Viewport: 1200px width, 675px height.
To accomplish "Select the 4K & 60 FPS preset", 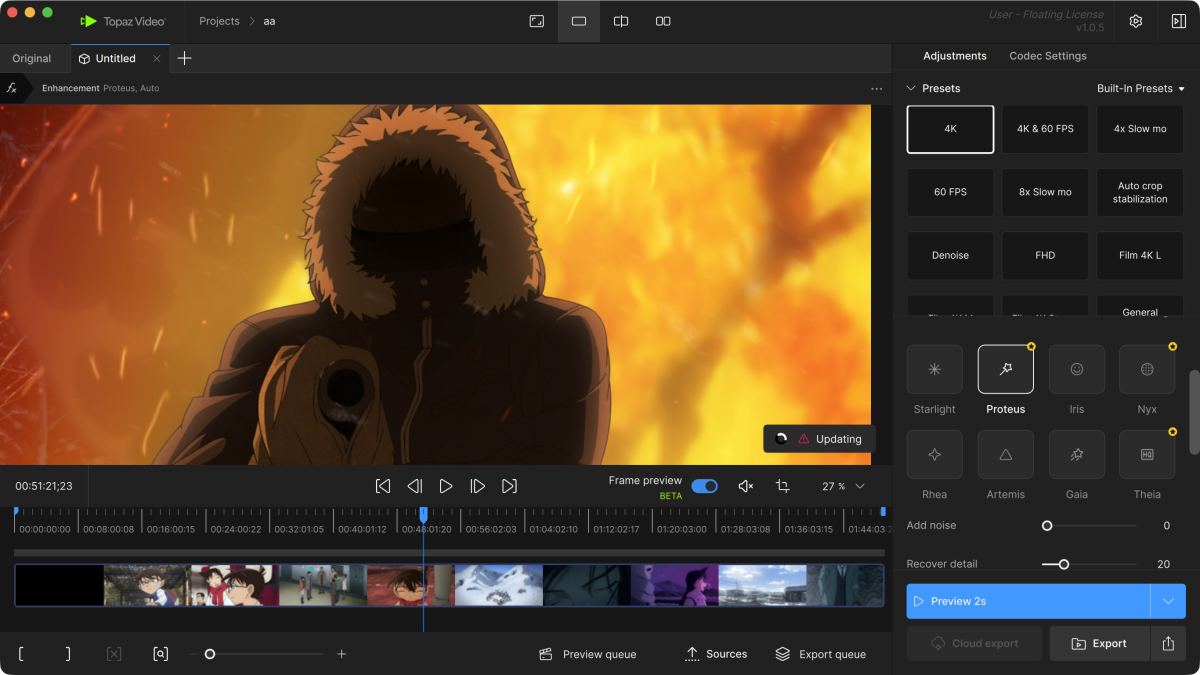I will pos(1045,129).
